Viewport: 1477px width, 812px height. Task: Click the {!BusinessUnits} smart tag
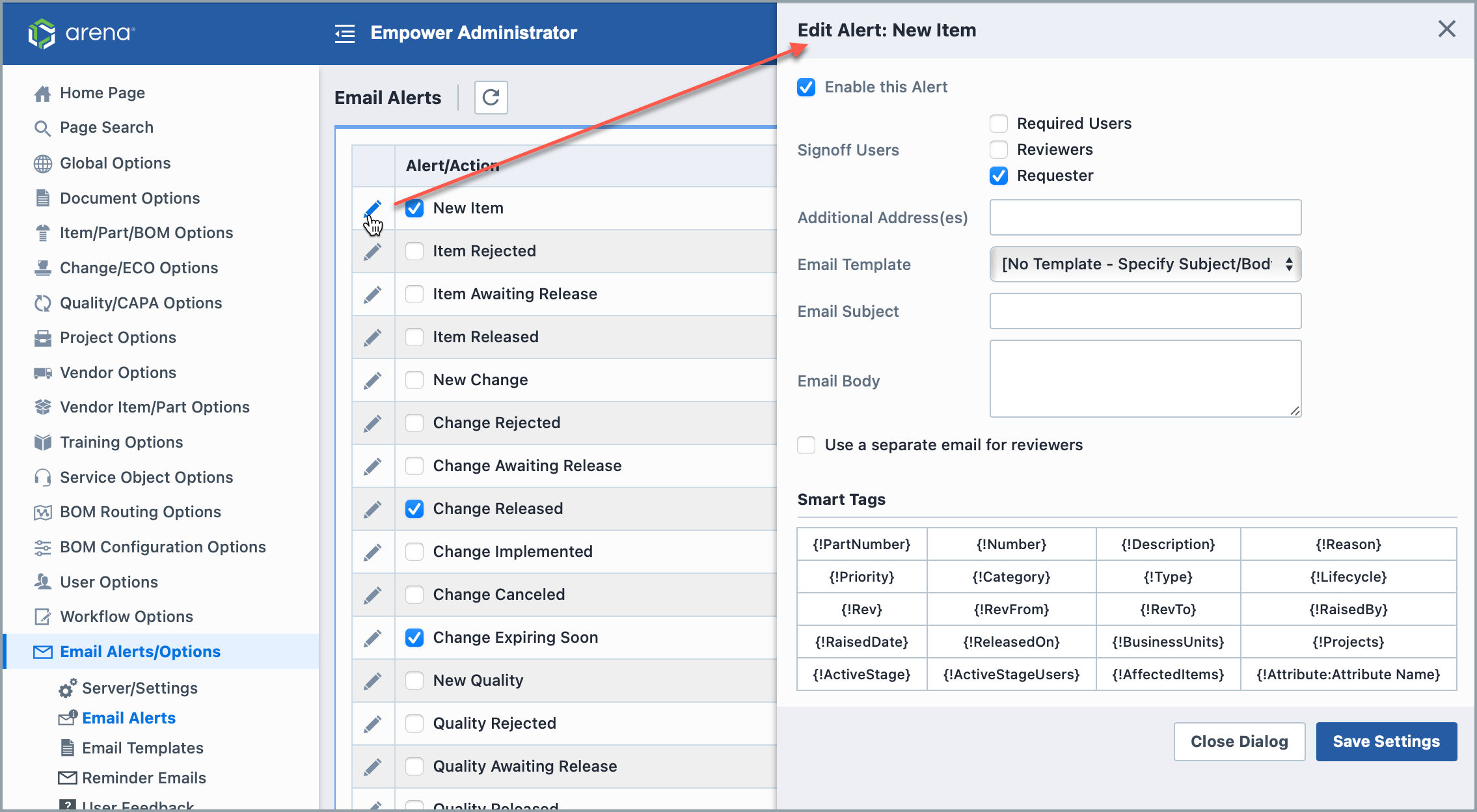coord(1168,642)
